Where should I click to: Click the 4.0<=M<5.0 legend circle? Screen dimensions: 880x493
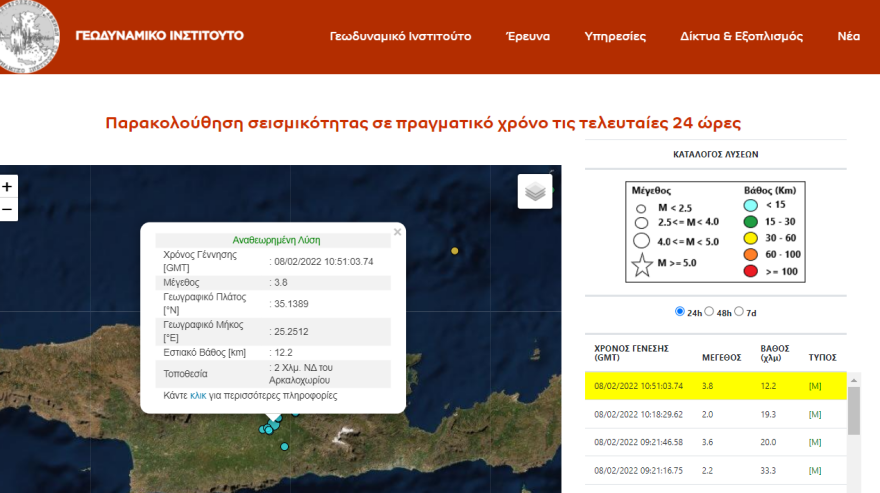[641, 241]
